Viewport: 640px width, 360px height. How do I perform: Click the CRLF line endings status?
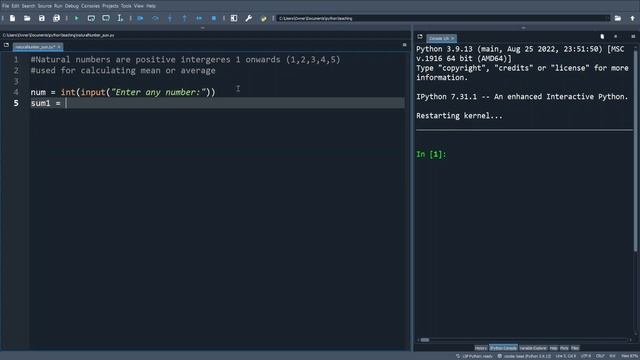(600, 356)
